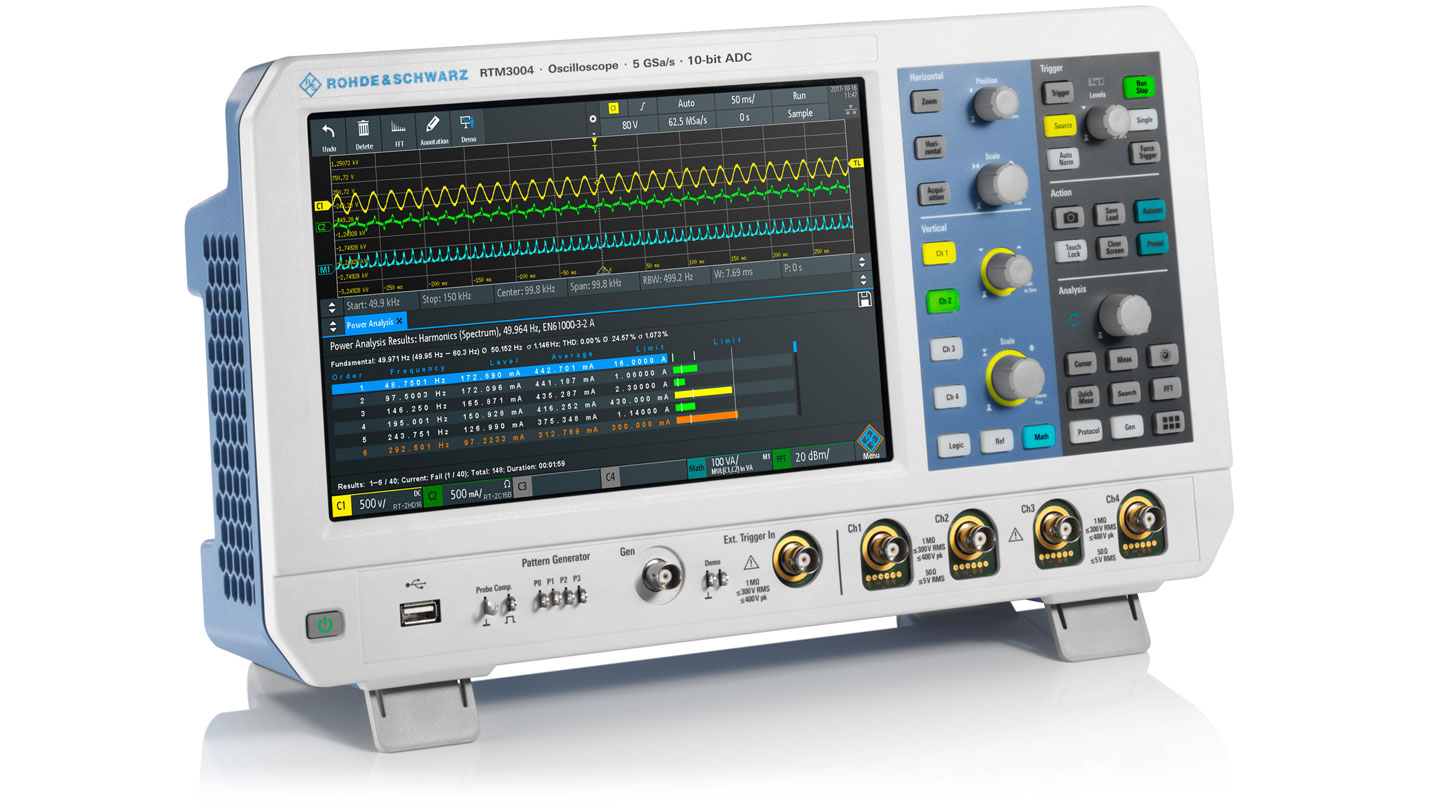
Task: Open the Auto trigger mode selector
Action: click(x=685, y=103)
